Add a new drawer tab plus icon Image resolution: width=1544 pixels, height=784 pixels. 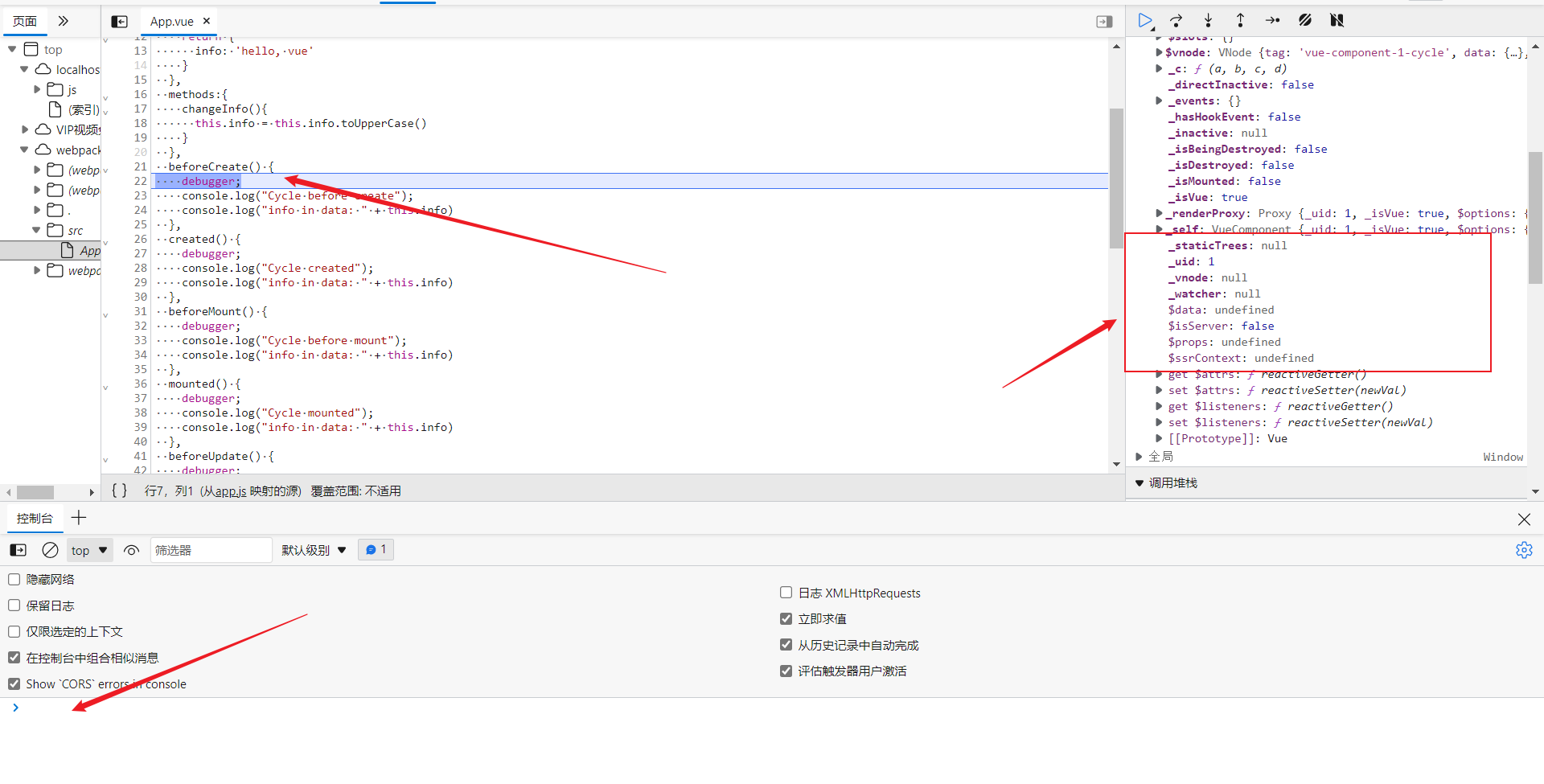79,518
